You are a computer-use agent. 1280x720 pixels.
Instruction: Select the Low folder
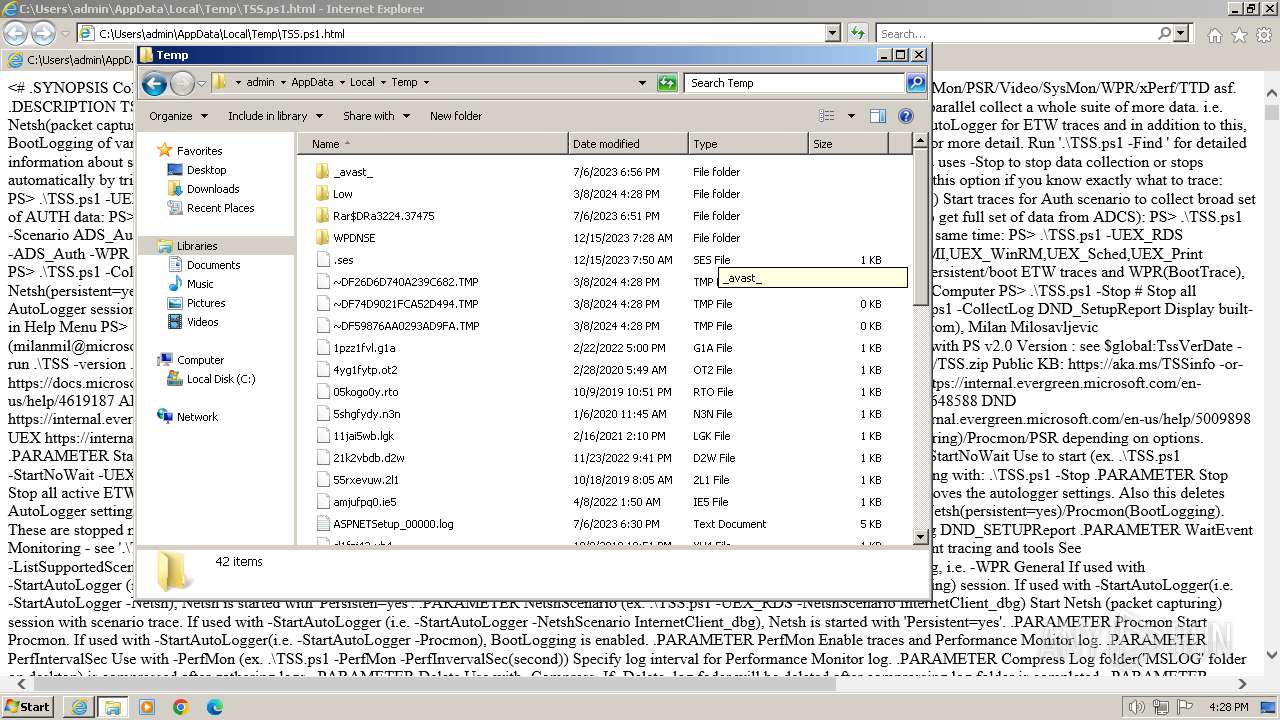[x=342, y=194]
